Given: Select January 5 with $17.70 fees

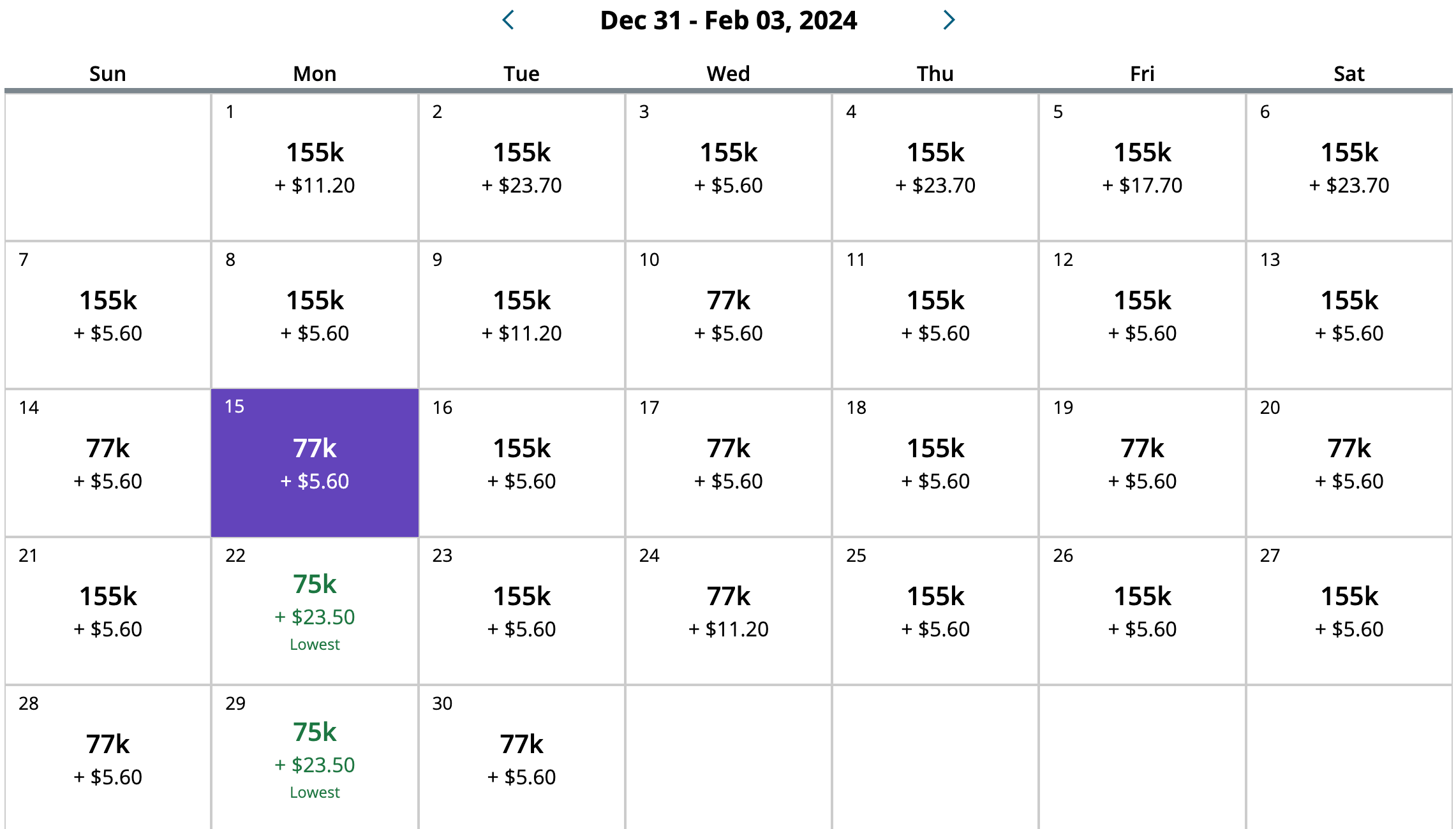Looking at the screenshot, I should [x=1141, y=166].
